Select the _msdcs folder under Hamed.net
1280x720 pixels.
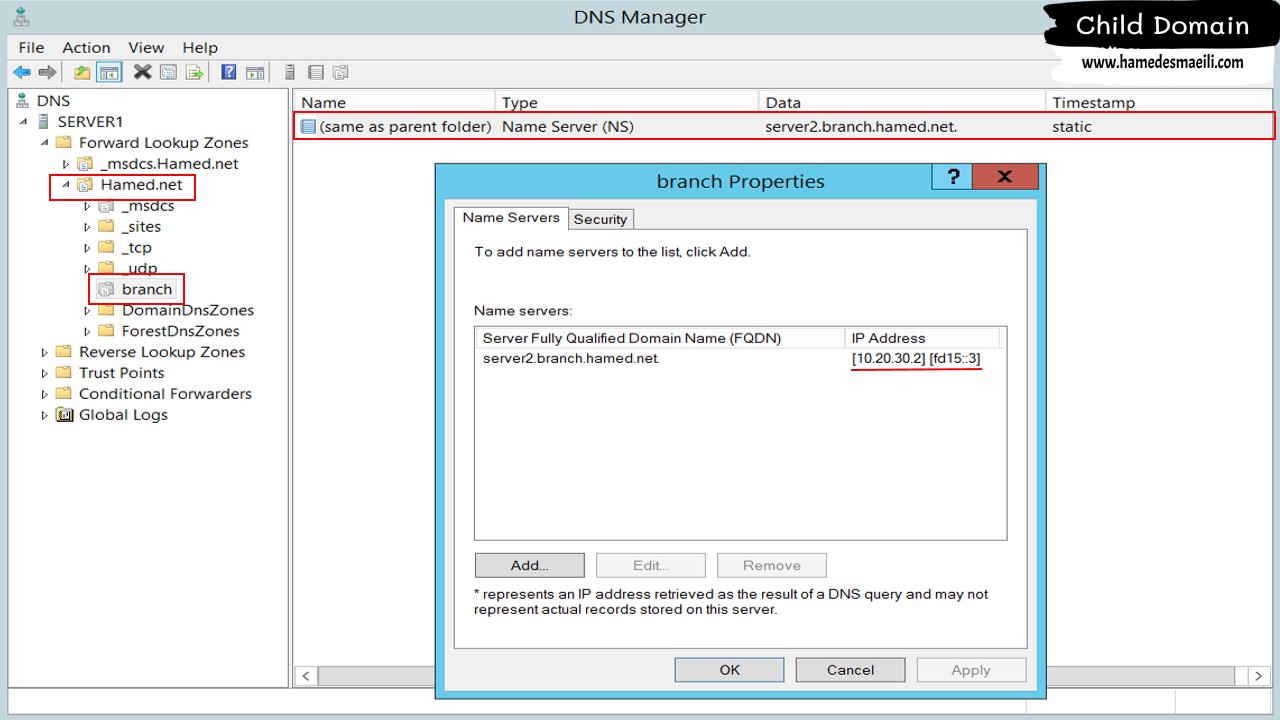click(x=148, y=206)
